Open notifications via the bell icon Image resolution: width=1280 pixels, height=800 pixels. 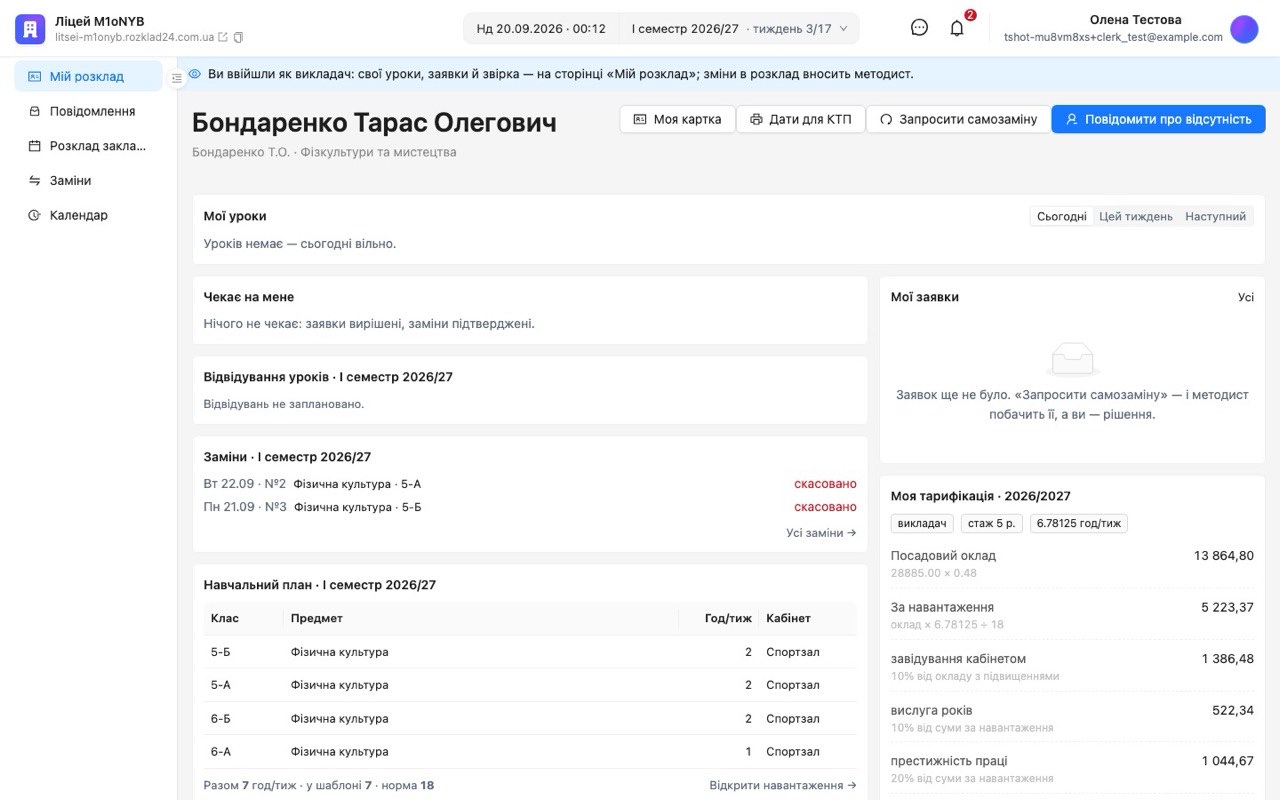(957, 28)
